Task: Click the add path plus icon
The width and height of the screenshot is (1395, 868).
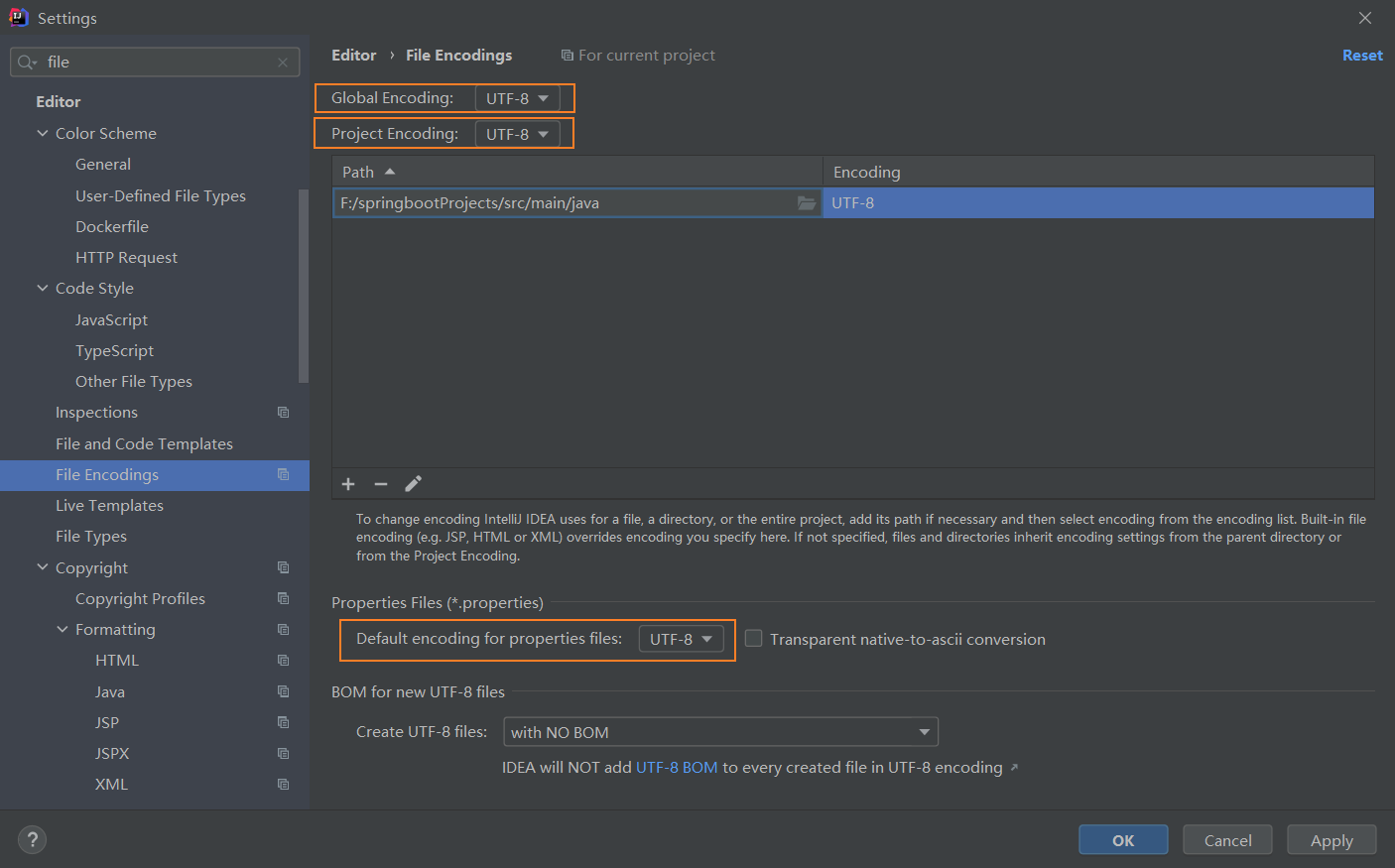Action: 348,484
